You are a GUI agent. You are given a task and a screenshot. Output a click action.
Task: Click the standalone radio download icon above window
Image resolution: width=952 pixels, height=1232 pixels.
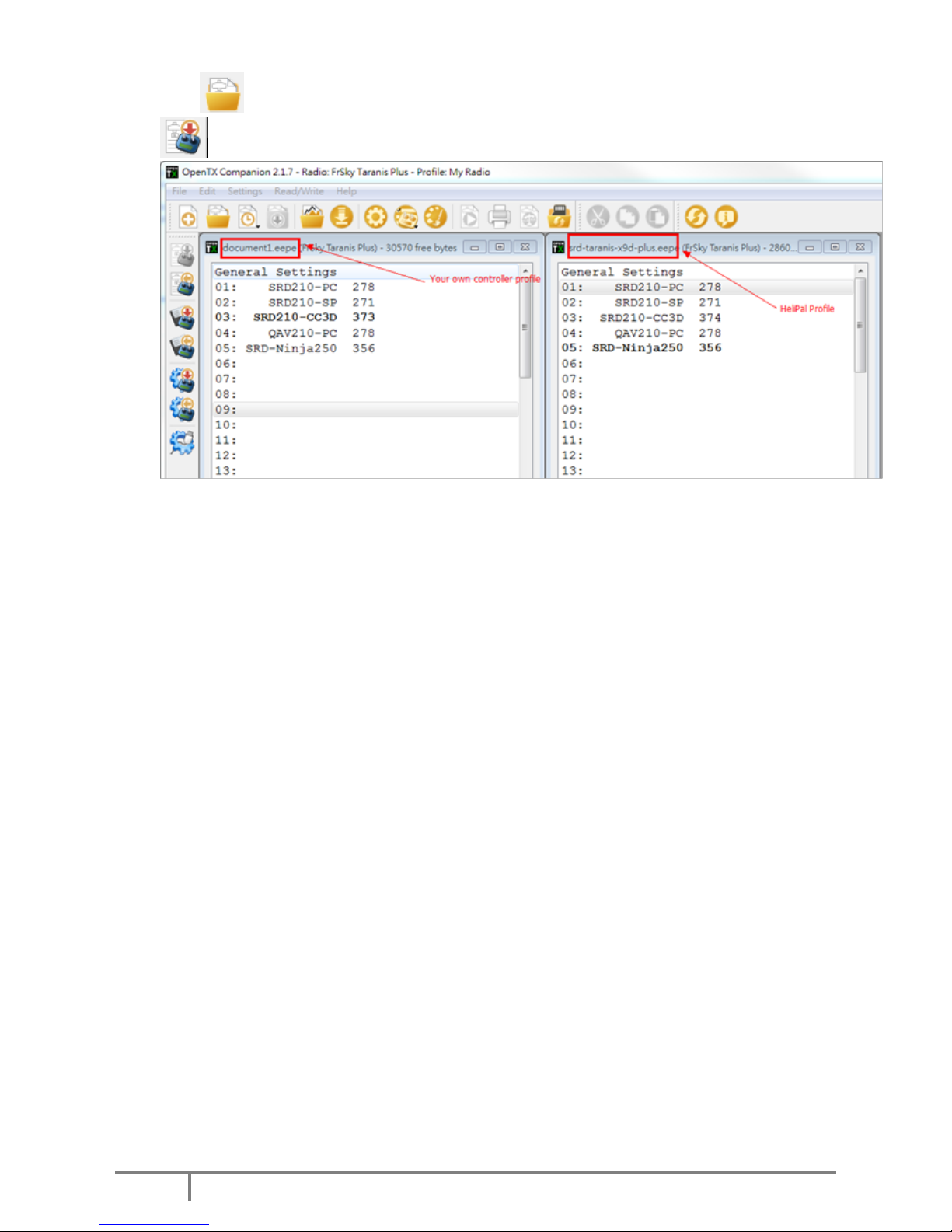(184, 137)
